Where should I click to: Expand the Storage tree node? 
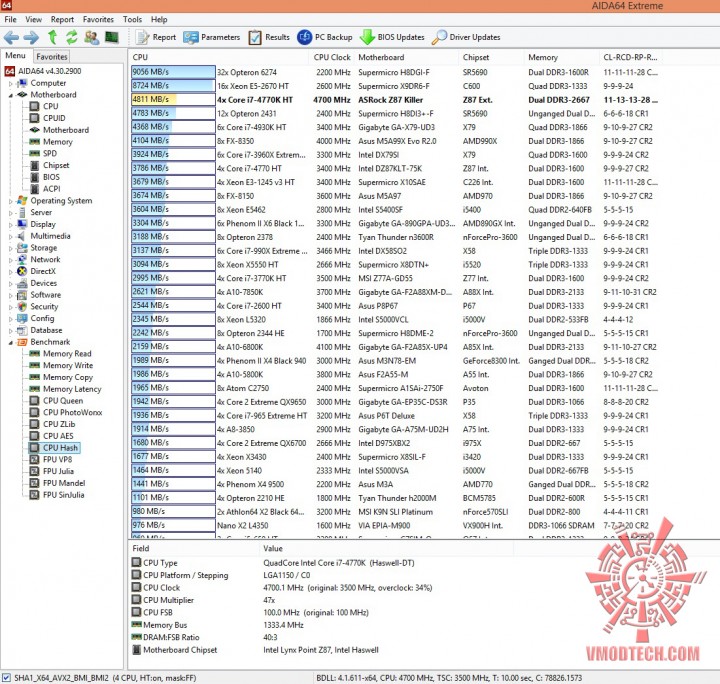(x=11, y=248)
